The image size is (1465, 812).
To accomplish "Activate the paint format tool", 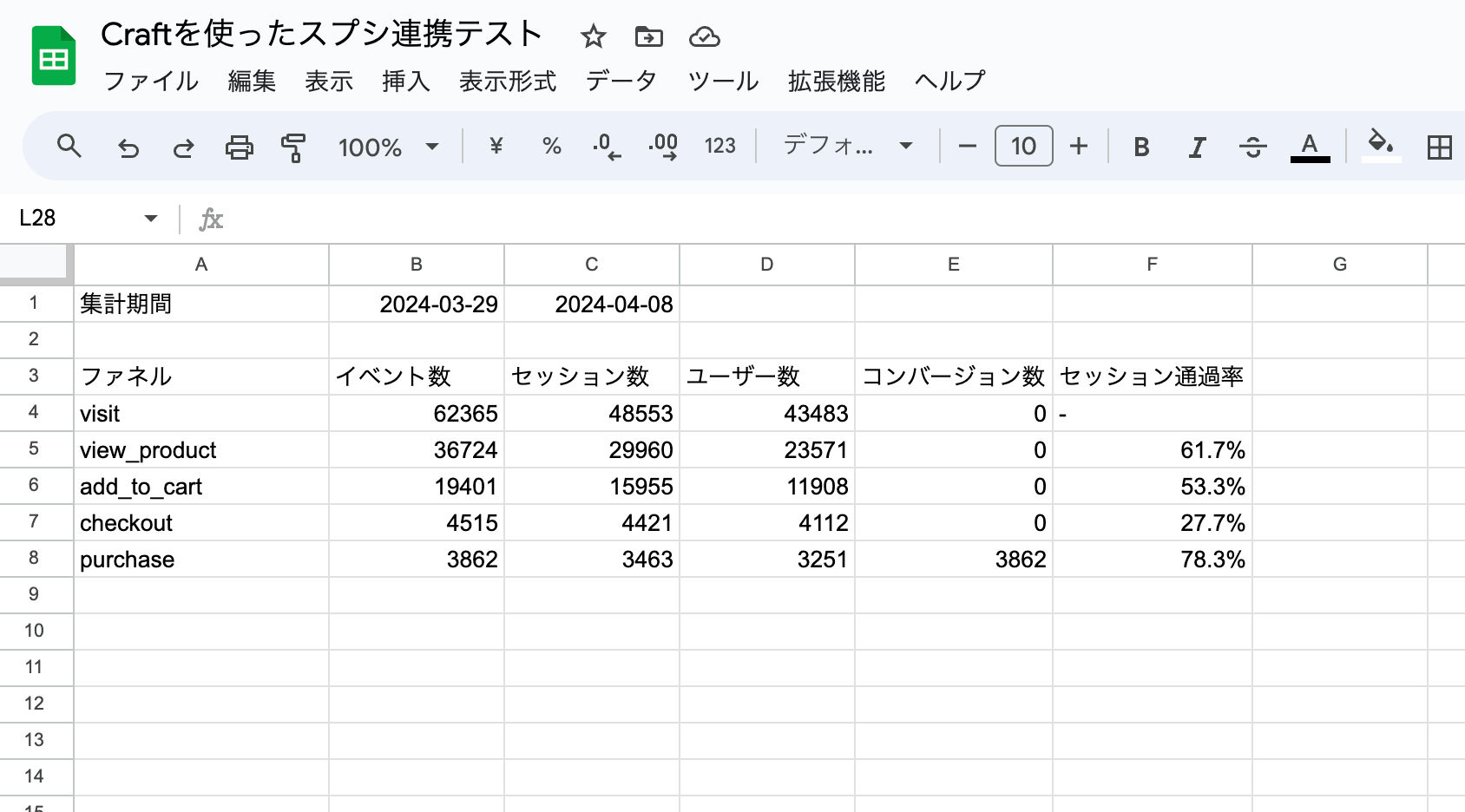I will (293, 147).
